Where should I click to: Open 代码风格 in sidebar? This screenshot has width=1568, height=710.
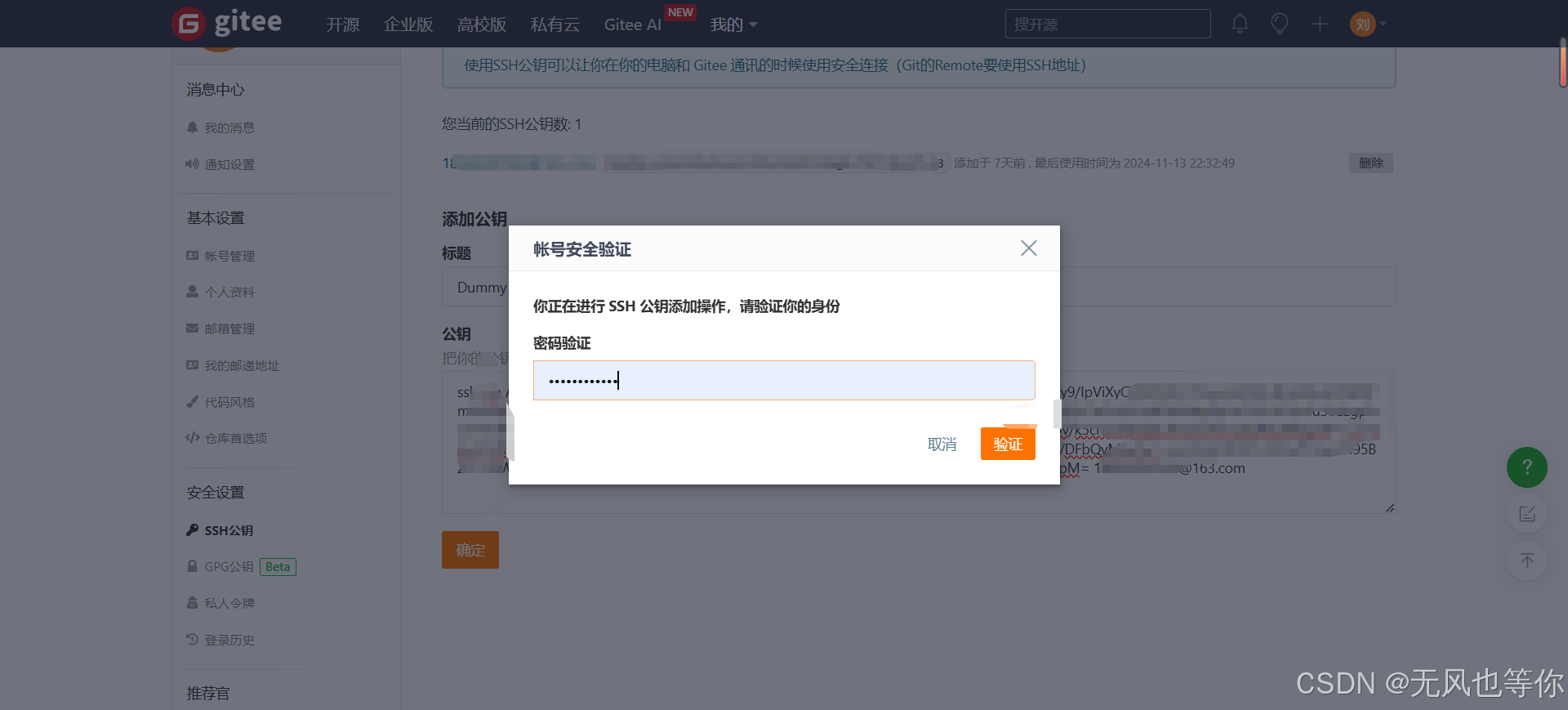220,402
